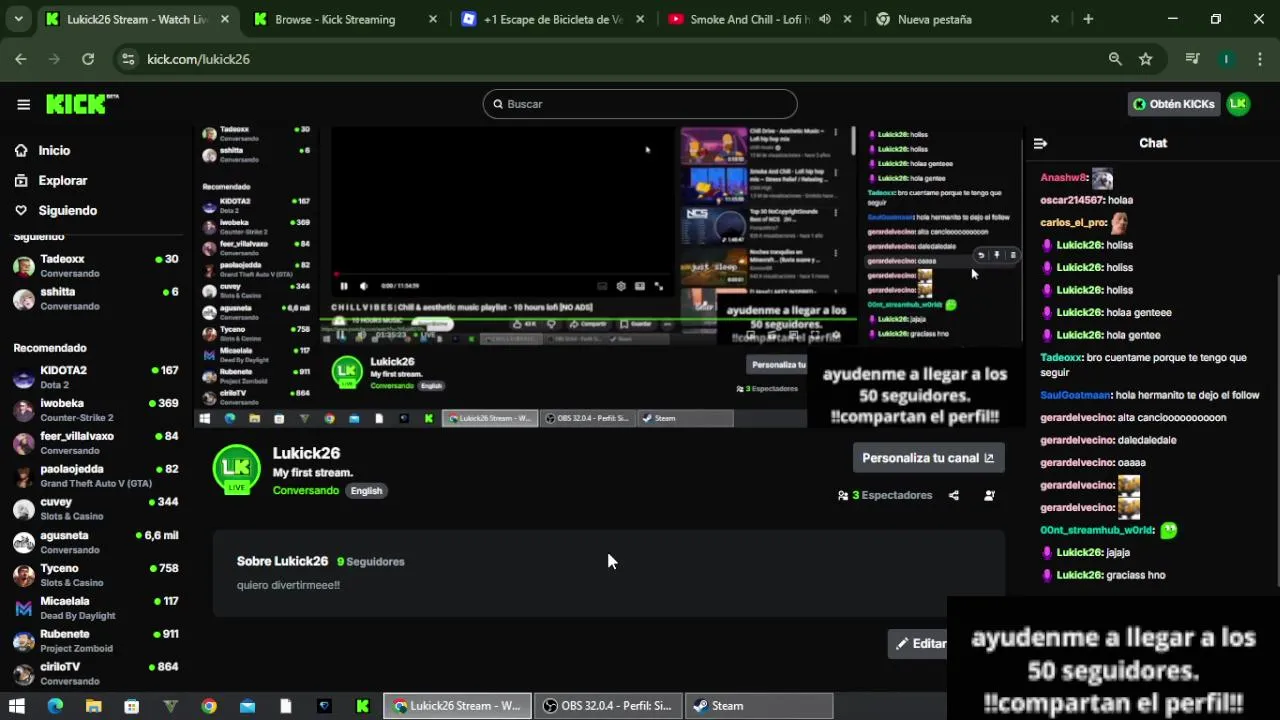Open Tyceno channel in sidebar

95,575
